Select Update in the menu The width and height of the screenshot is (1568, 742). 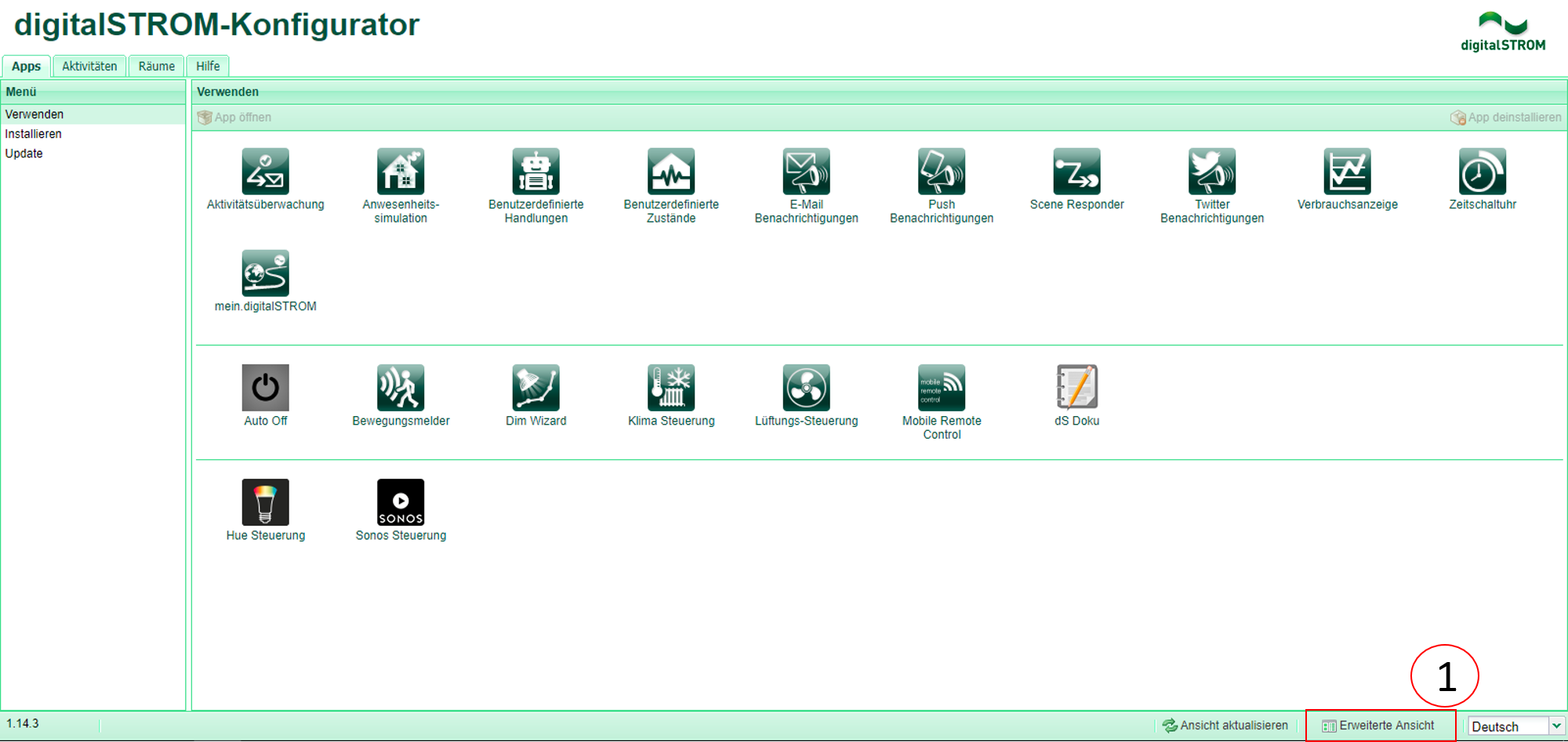[x=93, y=154]
